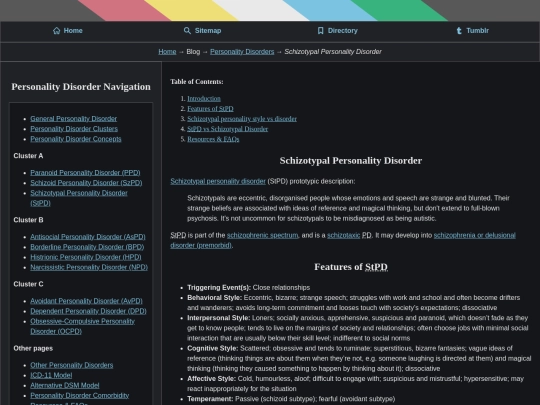Image resolution: width=540 pixels, height=405 pixels.
Task: Click the Behavioral Style label
Action: pyautogui.click(x=215, y=298)
